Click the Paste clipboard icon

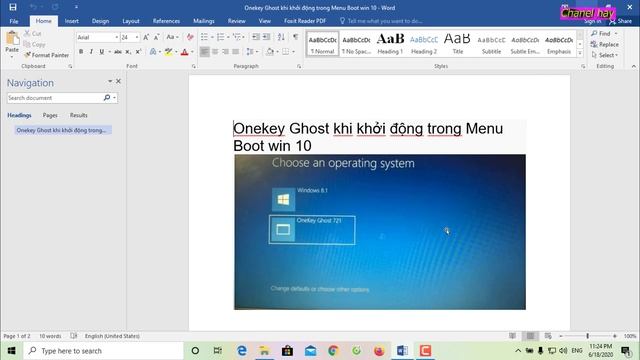[12, 38]
